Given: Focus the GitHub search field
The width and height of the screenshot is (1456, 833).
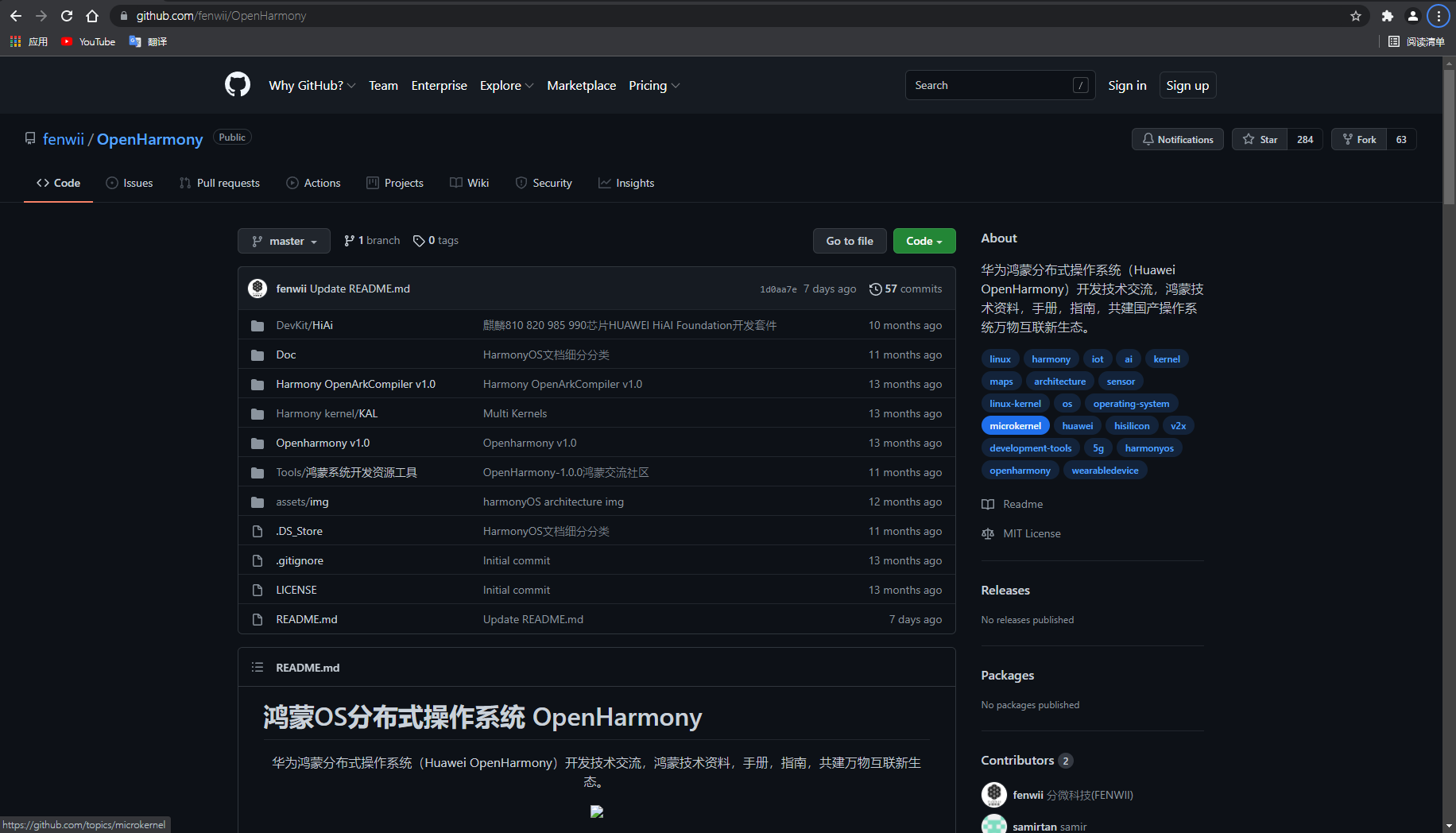Looking at the screenshot, I should click(x=1000, y=85).
